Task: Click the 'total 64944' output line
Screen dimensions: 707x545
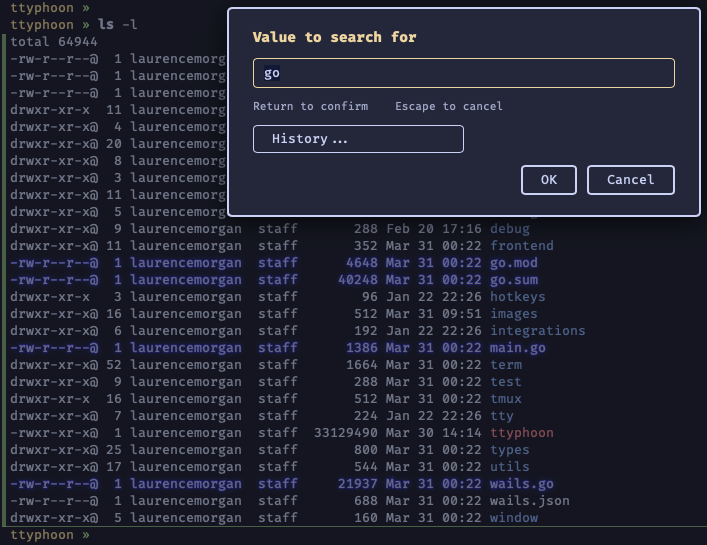Action: click(54, 42)
